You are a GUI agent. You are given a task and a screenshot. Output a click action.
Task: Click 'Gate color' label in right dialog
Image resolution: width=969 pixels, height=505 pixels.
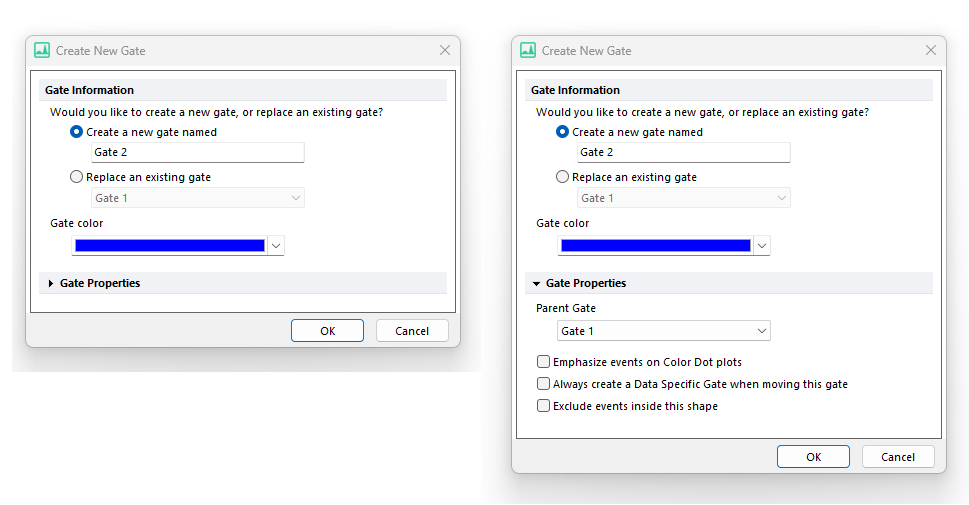tap(562, 223)
